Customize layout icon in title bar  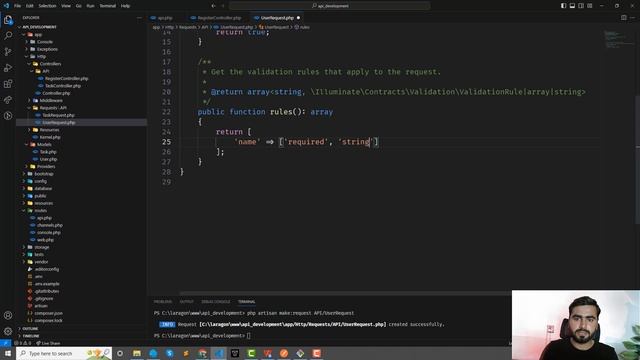click(590, 6)
